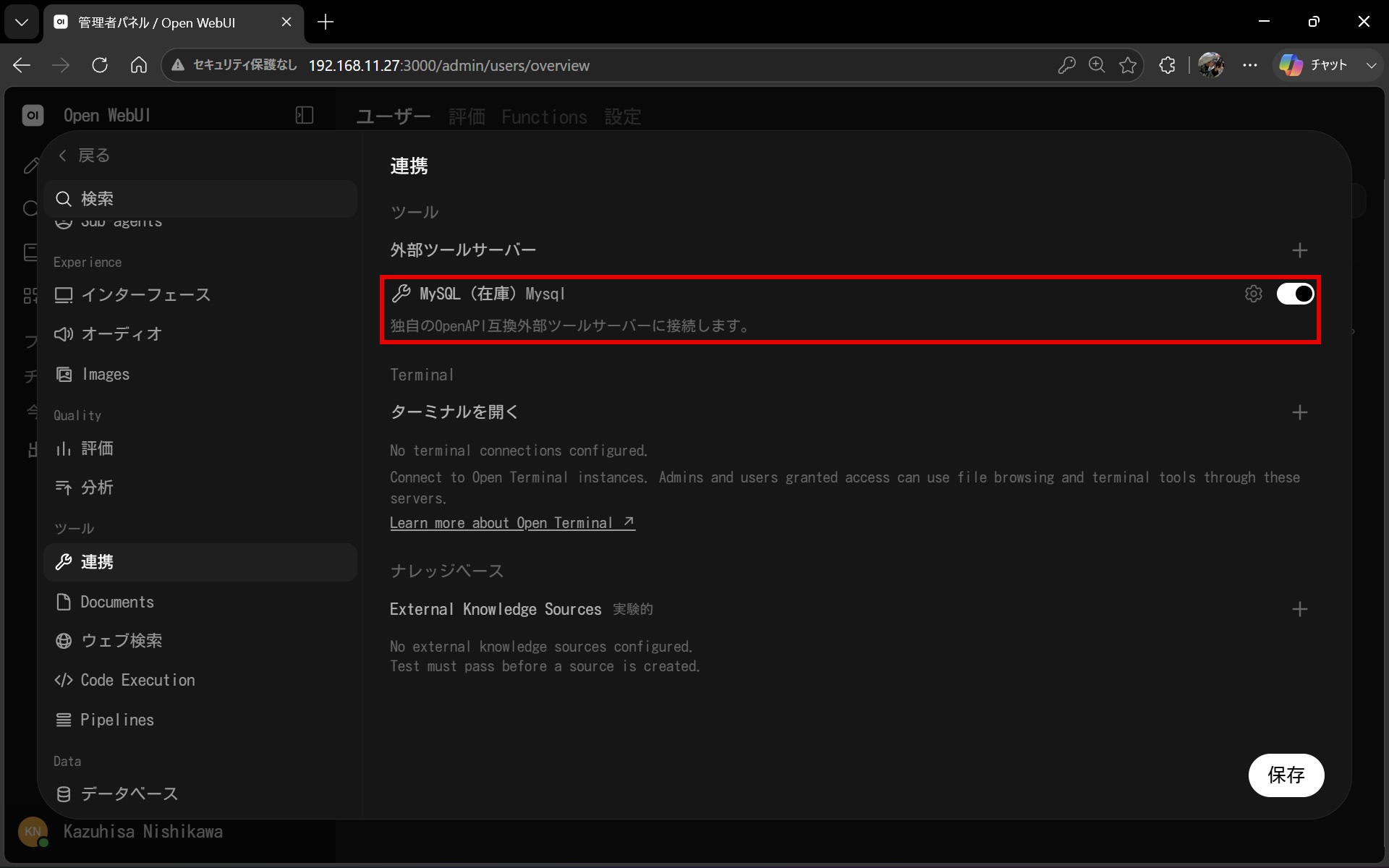Image resolution: width=1389 pixels, height=868 pixels.
Task: Click the zoom magnifier in address bar
Action: click(1097, 65)
